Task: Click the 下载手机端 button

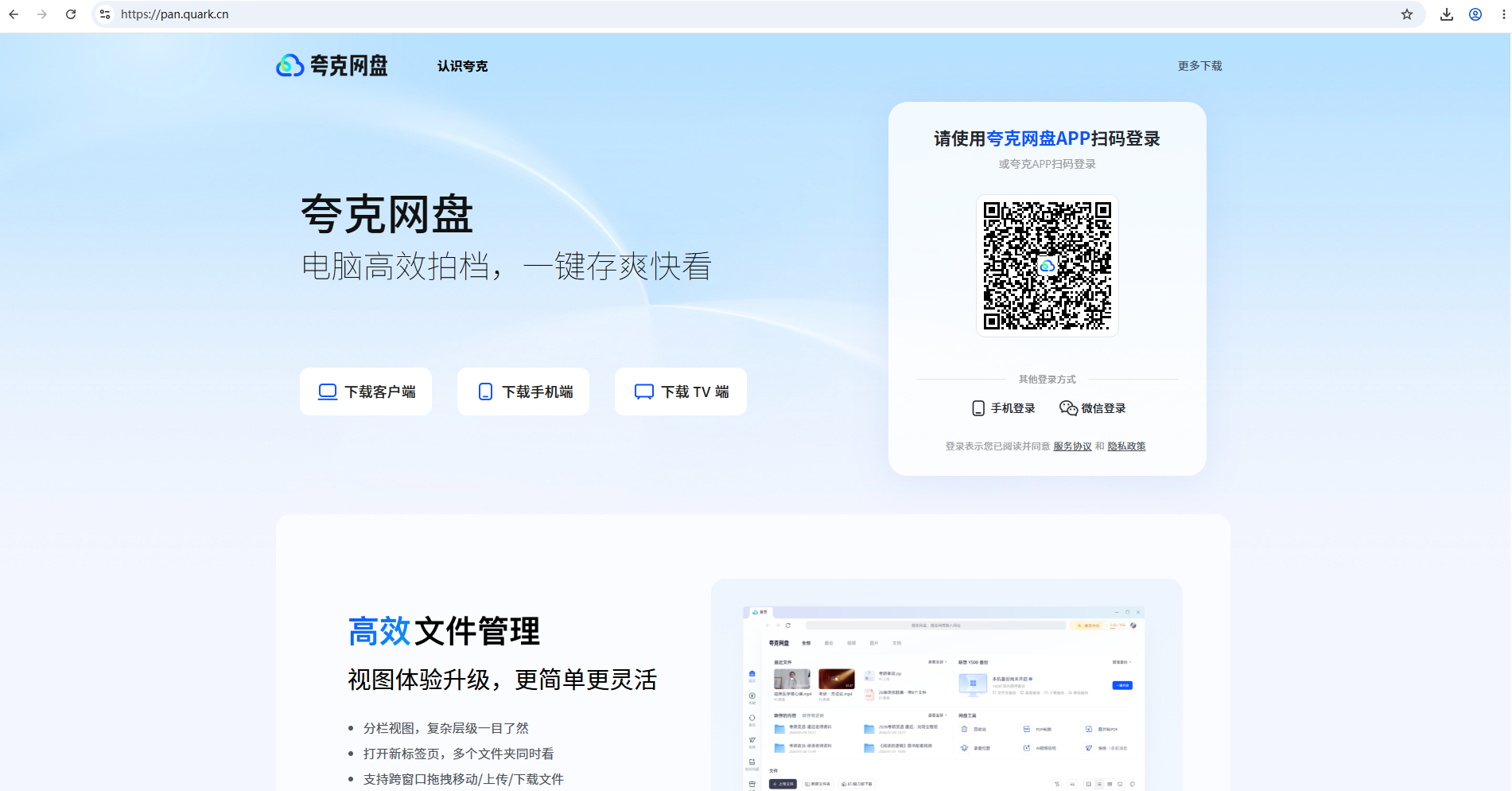Action: click(x=523, y=392)
